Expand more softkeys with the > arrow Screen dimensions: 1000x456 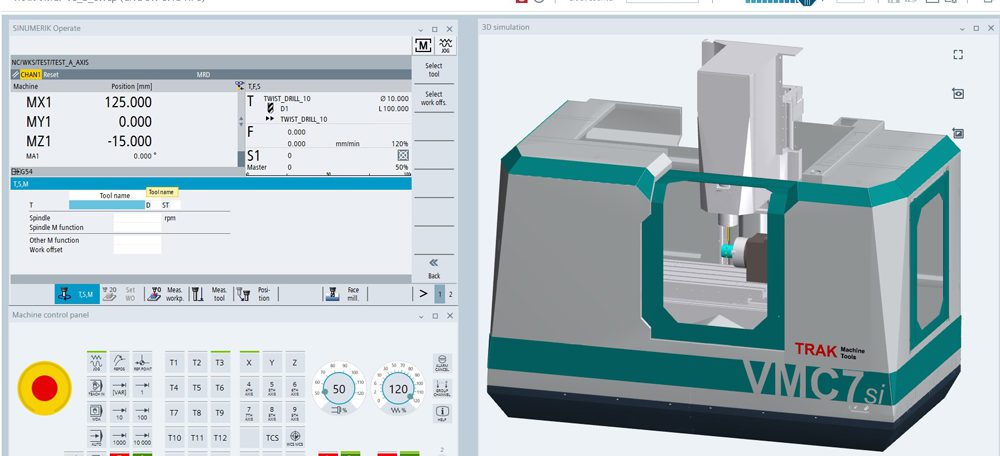(423, 294)
